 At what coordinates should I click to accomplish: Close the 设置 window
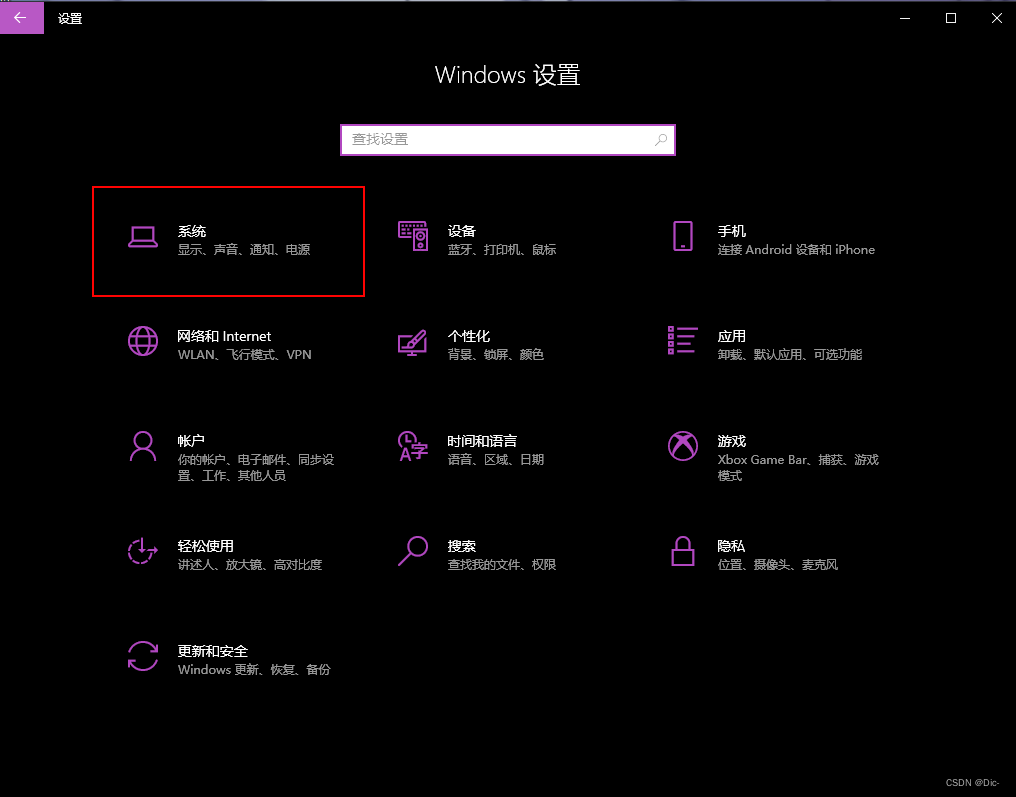click(997, 18)
